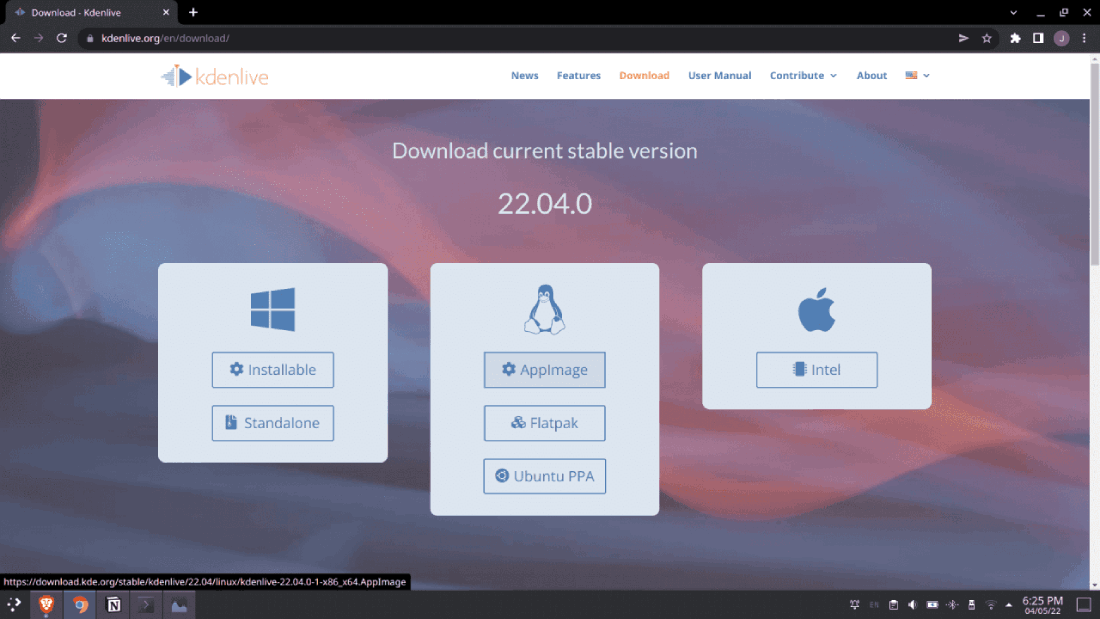
Task: Expand the language flag selector
Action: coord(917,75)
